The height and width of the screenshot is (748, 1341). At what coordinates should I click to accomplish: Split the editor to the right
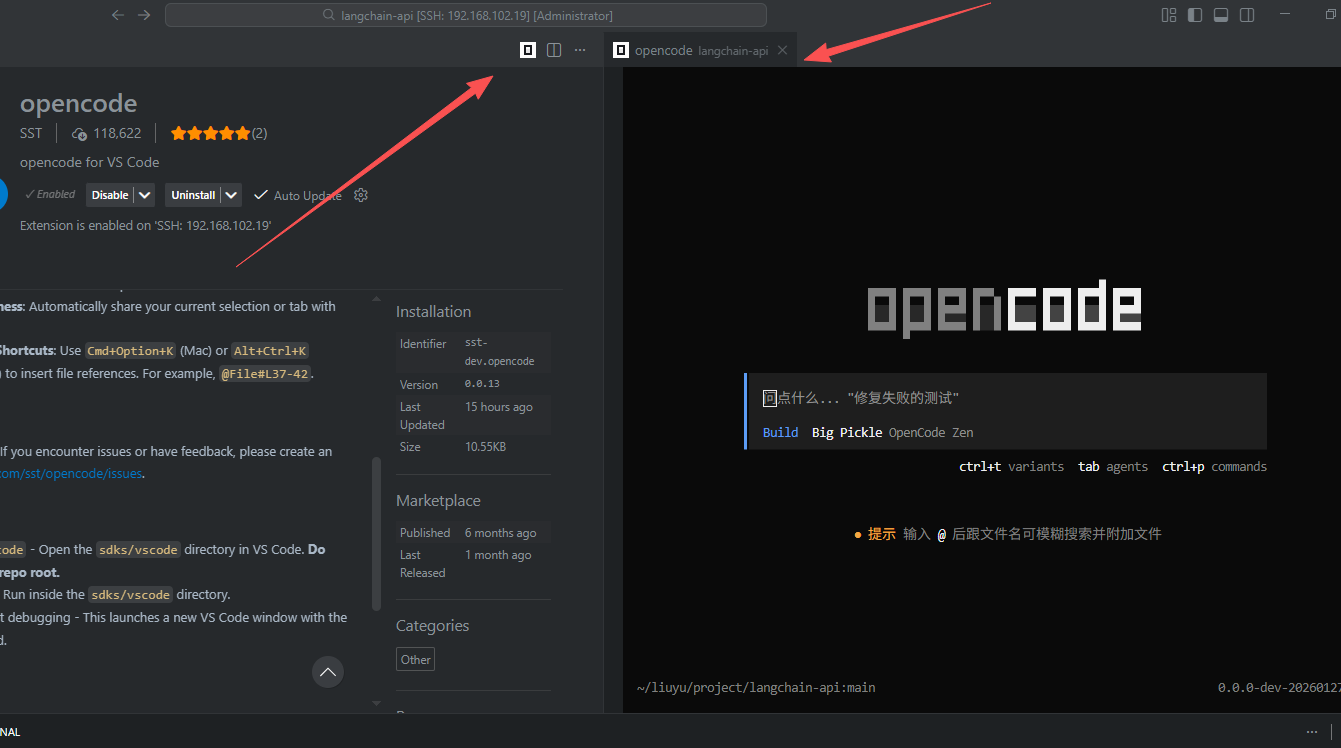click(x=554, y=50)
